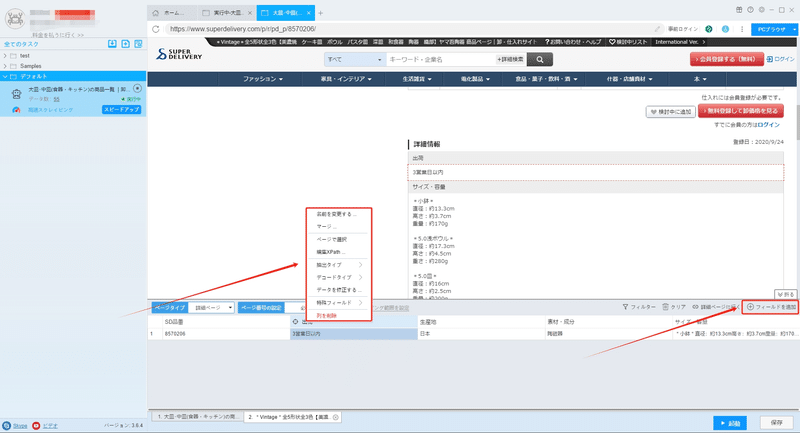
Task: Open the 特殊フィールド submenu
Action: (x=339, y=302)
